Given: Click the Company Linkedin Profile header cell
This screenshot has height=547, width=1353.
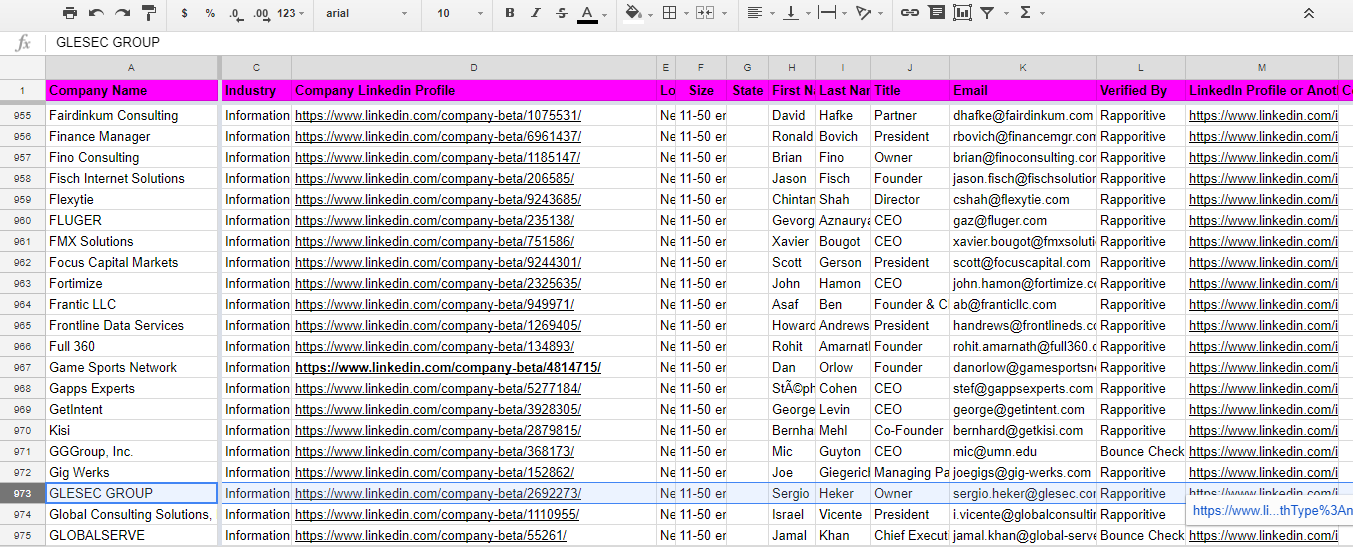Looking at the screenshot, I should 474,90.
